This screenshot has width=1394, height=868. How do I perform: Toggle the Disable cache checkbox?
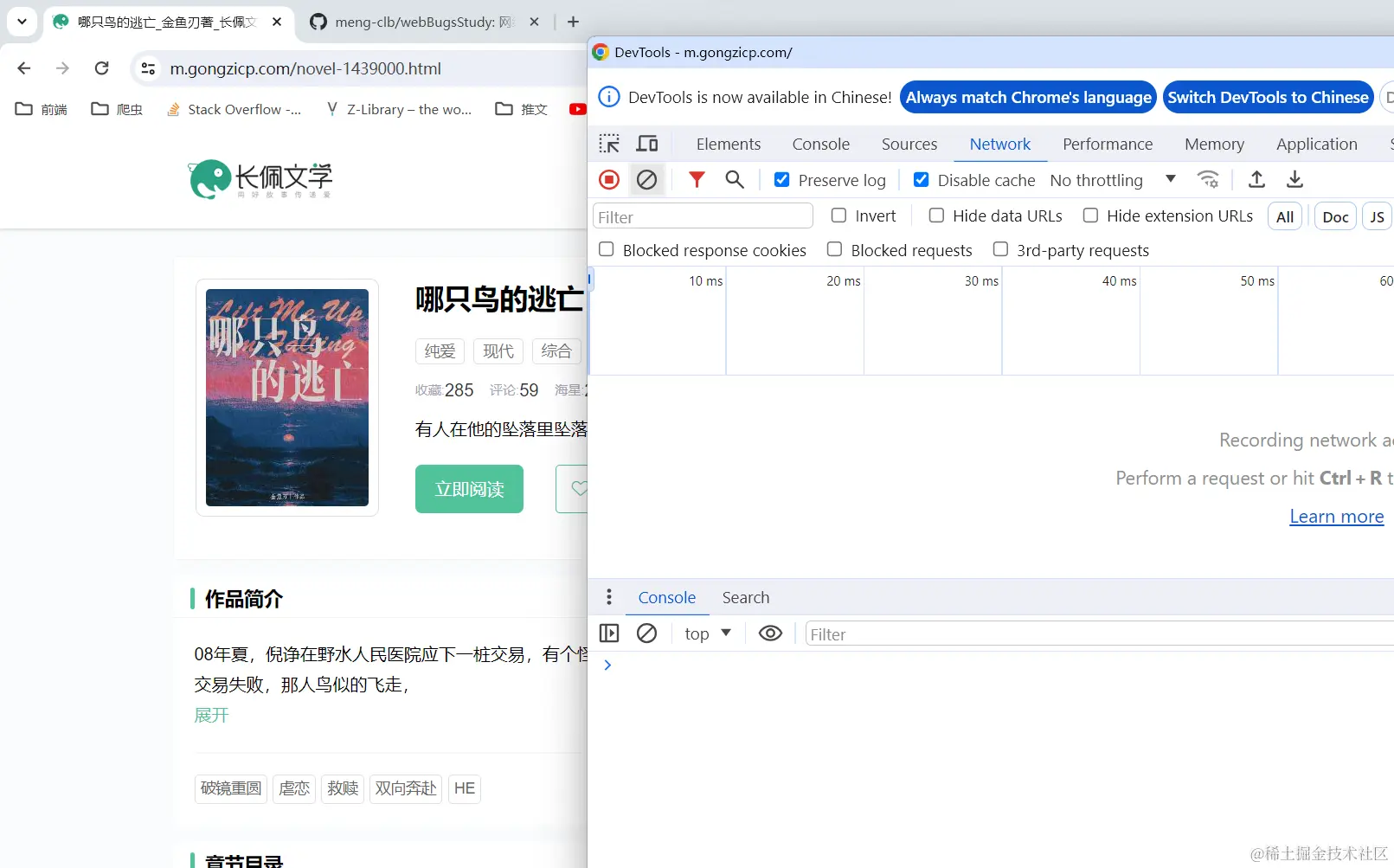click(x=921, y=179)
